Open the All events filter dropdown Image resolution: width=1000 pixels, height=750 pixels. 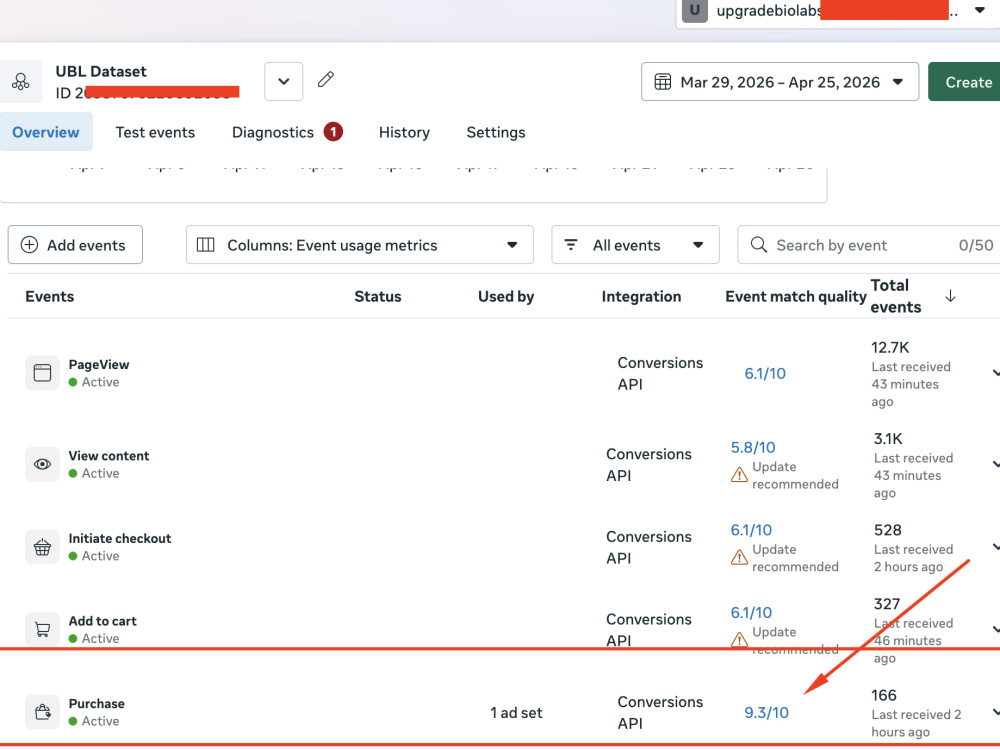tap(635, 244)
